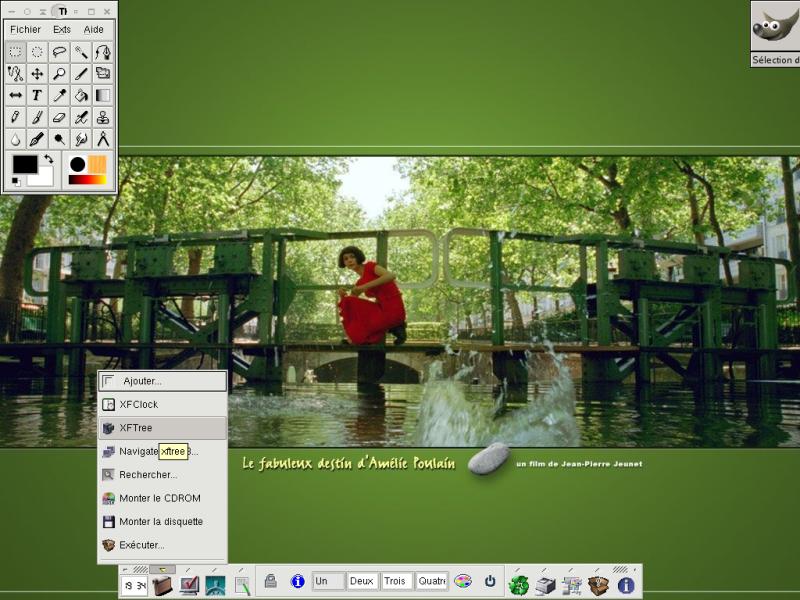Activate the Airbrush tool
Image resolution: width=800 pixels, height=600 pixels.
coord(81,117)
